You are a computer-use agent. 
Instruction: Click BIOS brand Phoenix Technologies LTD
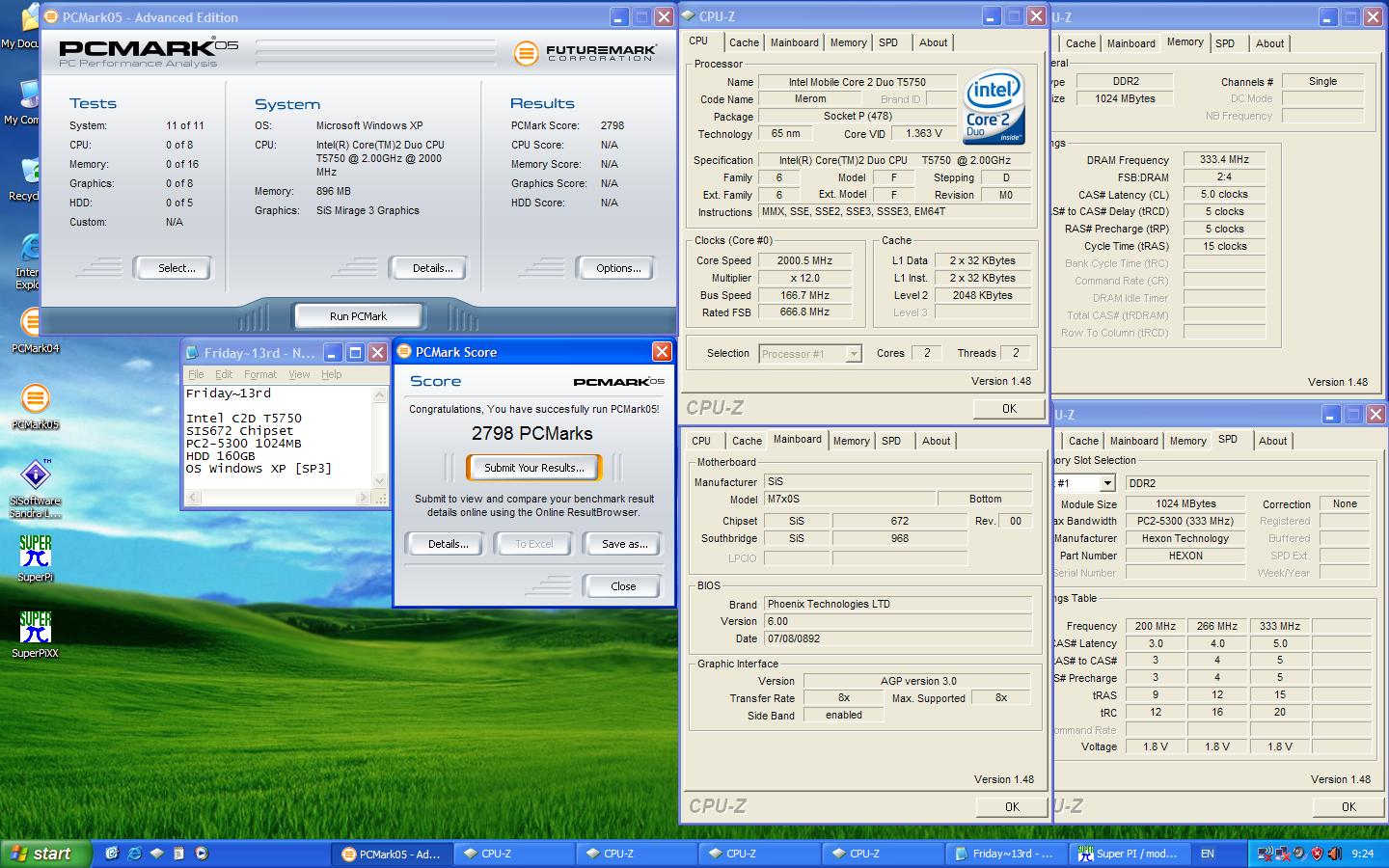pyautogui.click(x=898, y=604)
